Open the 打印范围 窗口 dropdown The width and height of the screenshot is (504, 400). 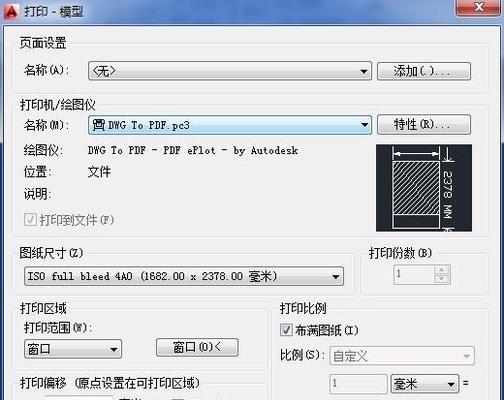[73, 349]
